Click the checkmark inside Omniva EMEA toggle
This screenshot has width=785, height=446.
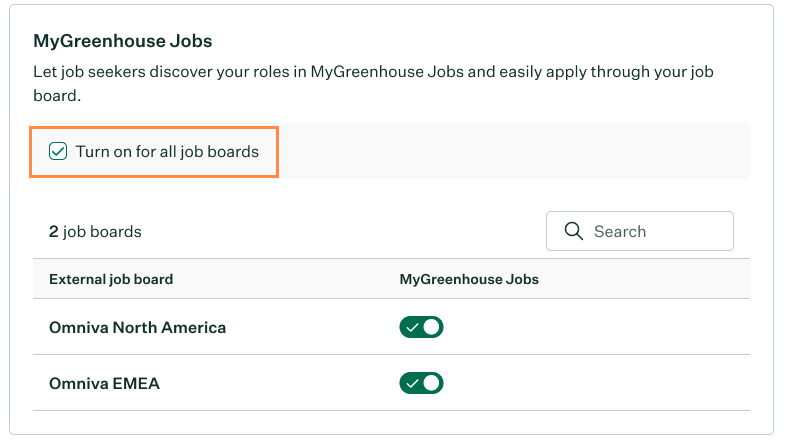(x=412, y=384)
